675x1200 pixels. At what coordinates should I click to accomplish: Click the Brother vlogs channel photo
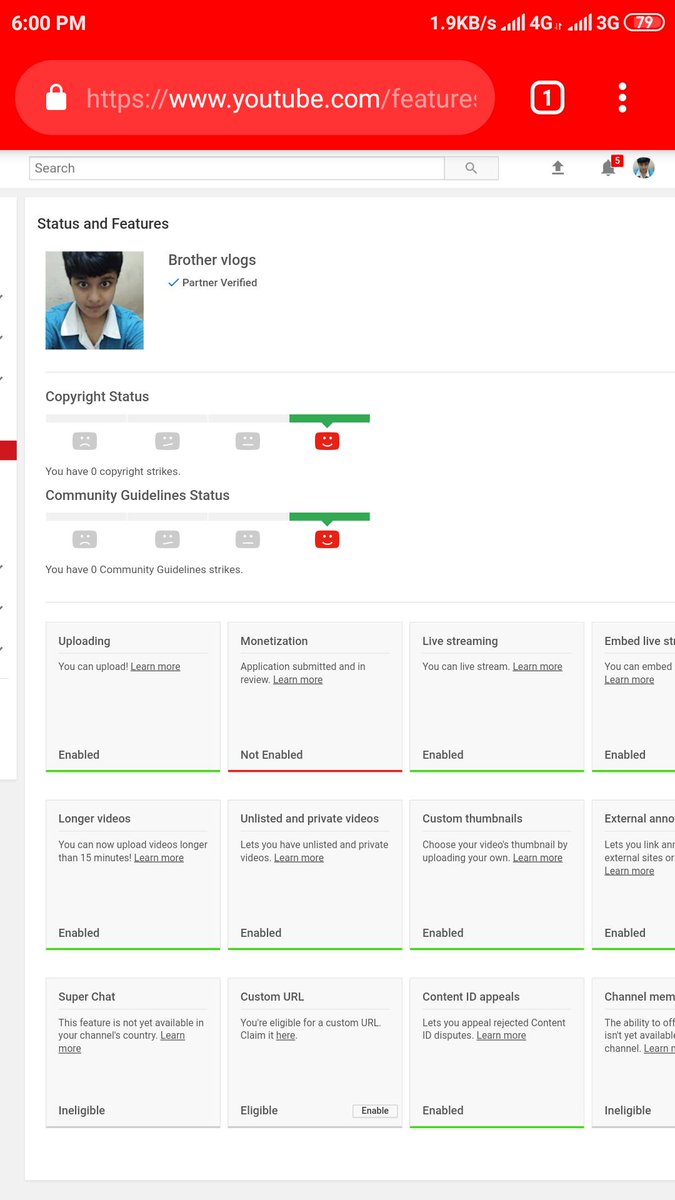[x=94, y=300]
